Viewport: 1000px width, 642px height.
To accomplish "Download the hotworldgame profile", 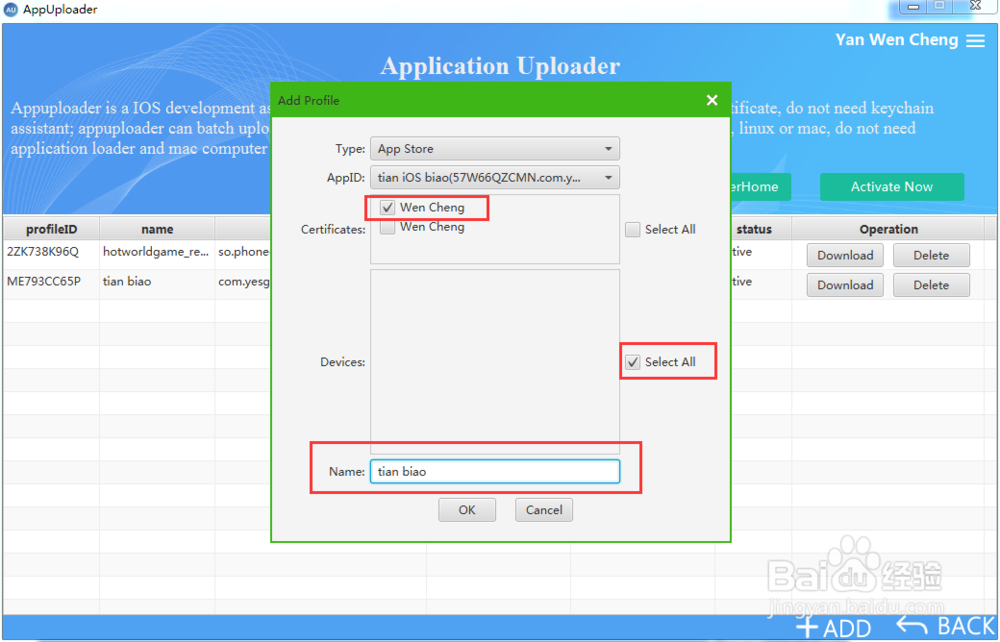I will [x=845, y=255].
